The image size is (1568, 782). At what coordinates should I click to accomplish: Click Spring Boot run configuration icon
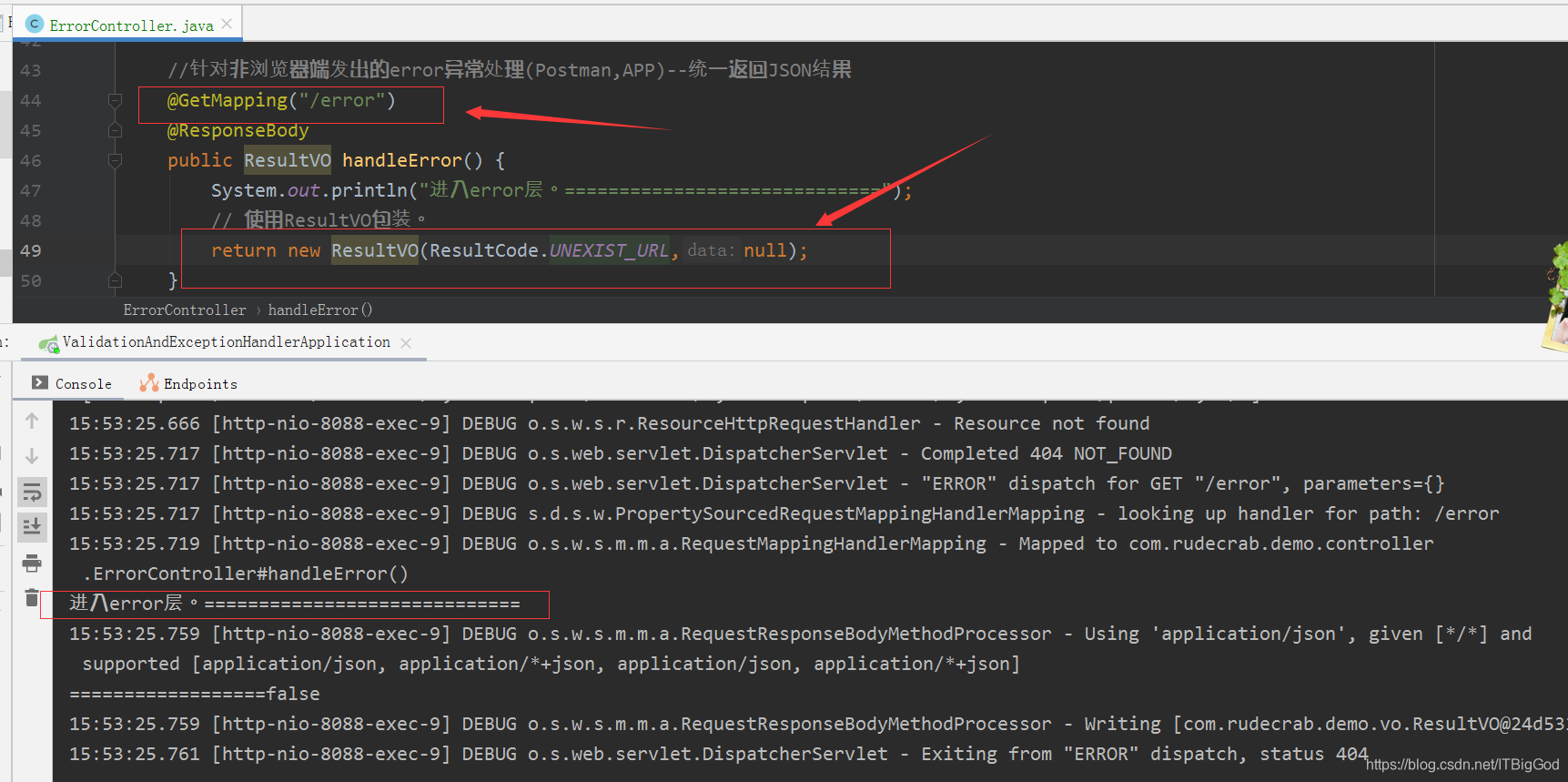tap(49, 344)
